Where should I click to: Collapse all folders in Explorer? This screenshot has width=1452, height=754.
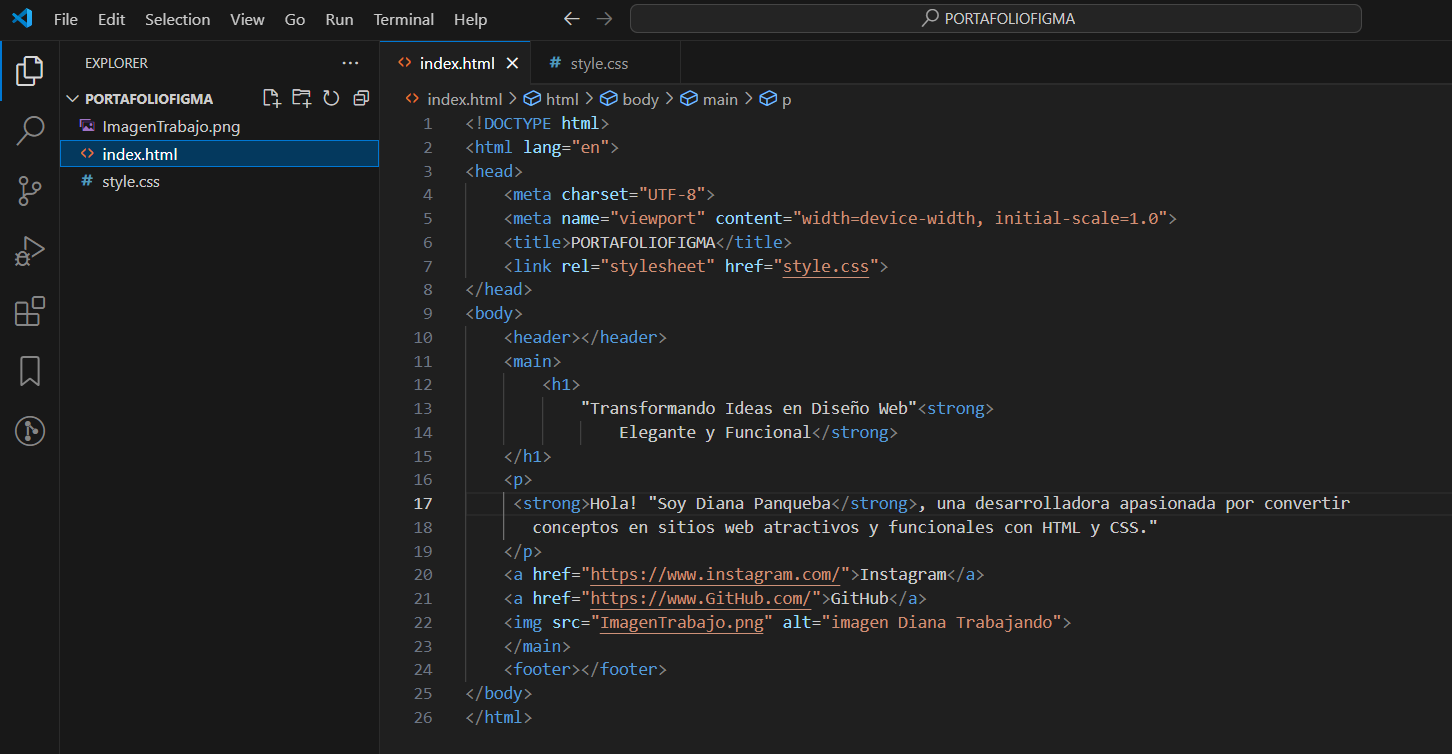click(361, 98)
